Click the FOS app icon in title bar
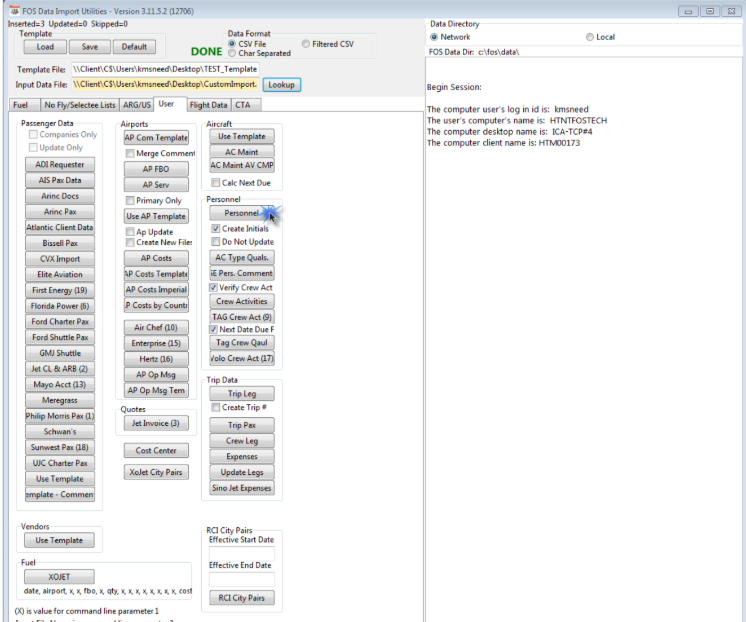Viewport: 746px width, 622px height. pos(13,9)
